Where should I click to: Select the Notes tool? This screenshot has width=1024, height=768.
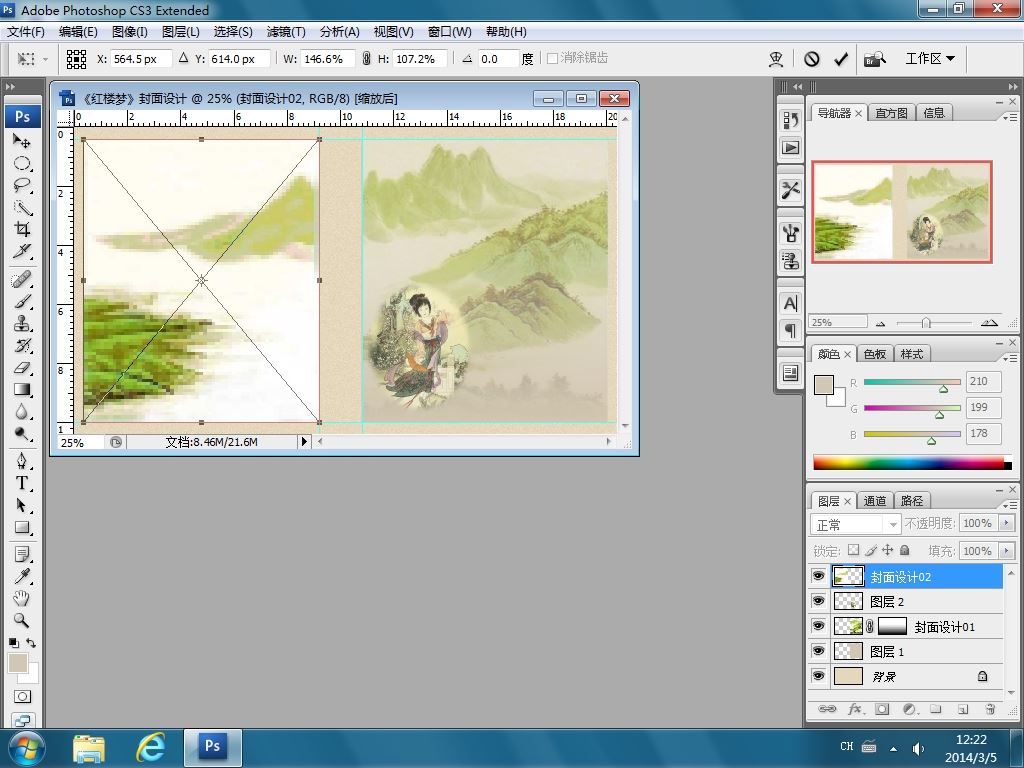click(x=22, y=555)
